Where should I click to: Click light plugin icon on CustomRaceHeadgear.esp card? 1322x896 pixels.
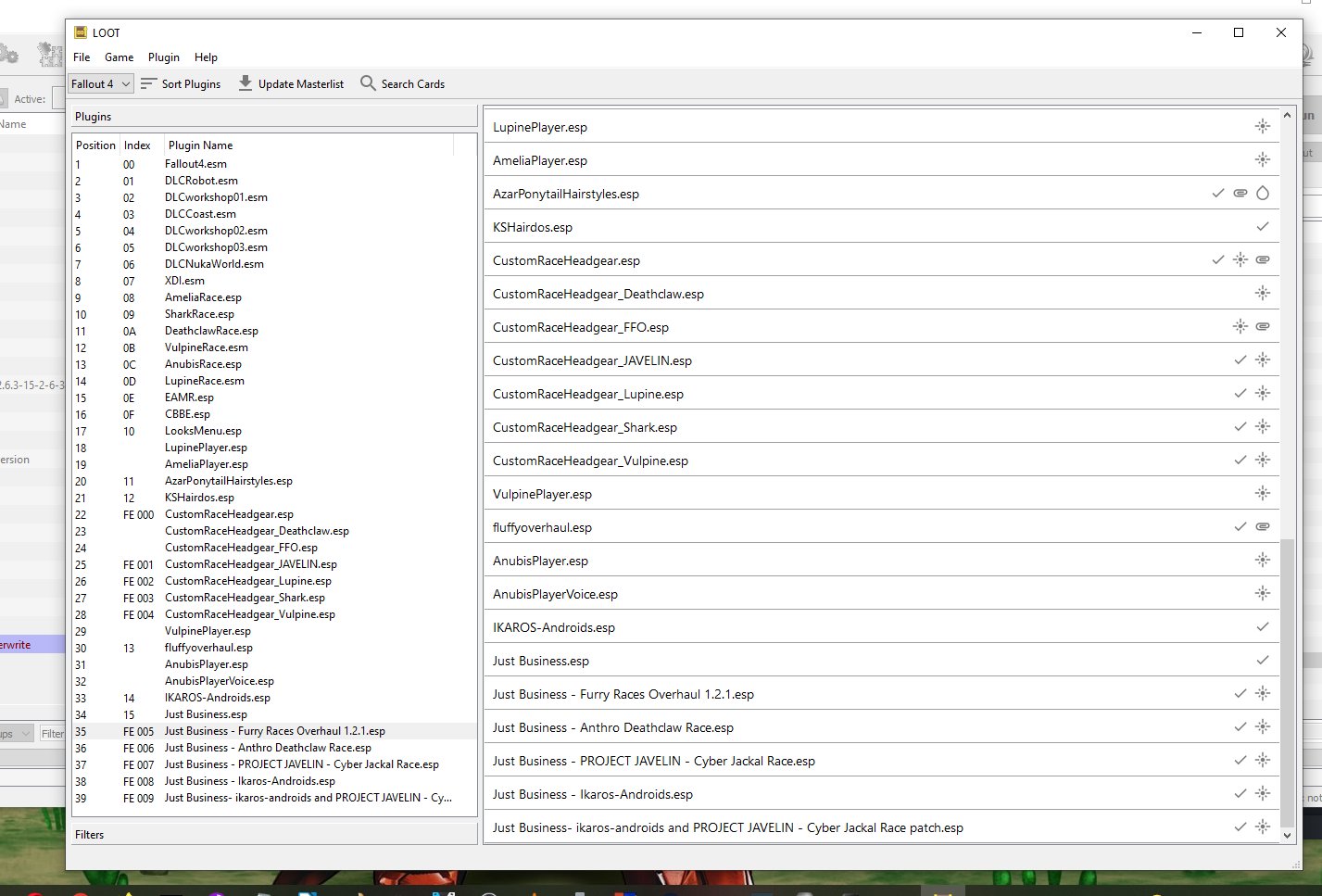click(x=1240, y=259)
